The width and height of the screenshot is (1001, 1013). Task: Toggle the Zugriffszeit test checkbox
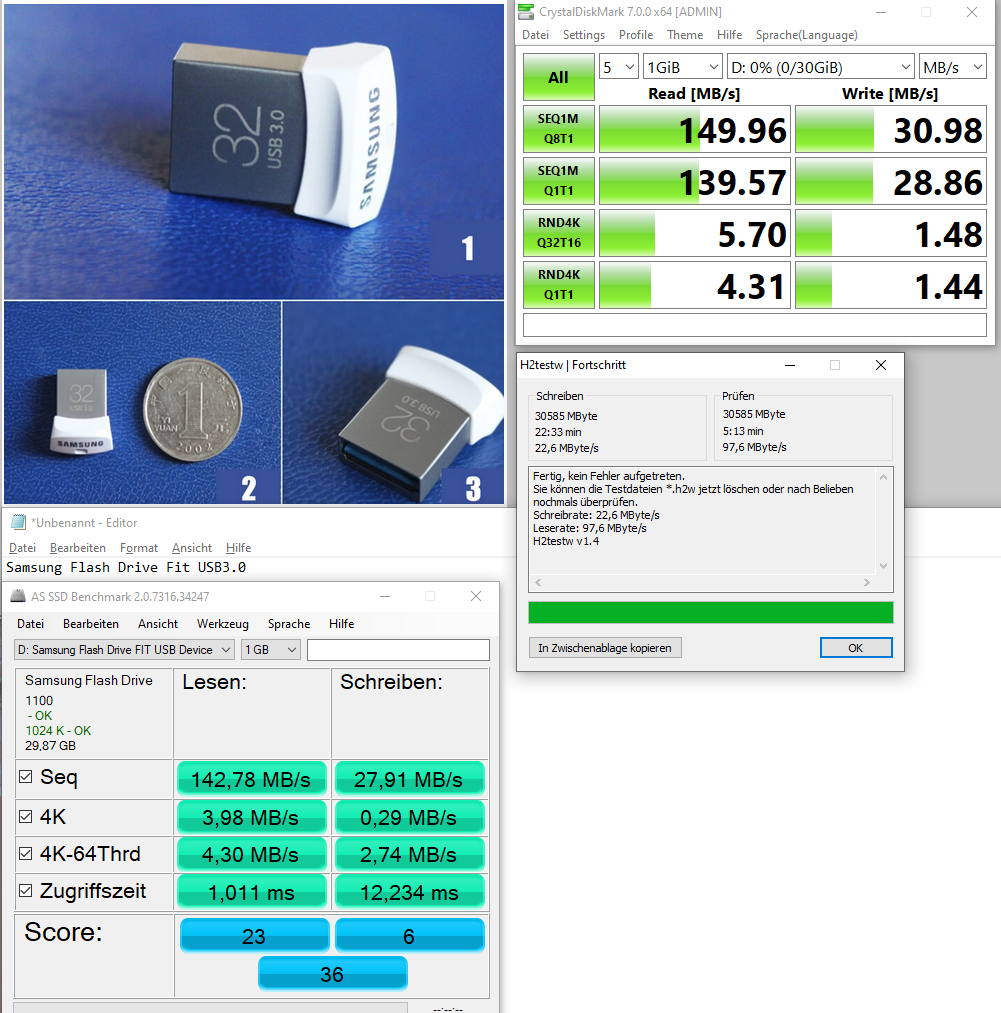click(x=26, y=891)
